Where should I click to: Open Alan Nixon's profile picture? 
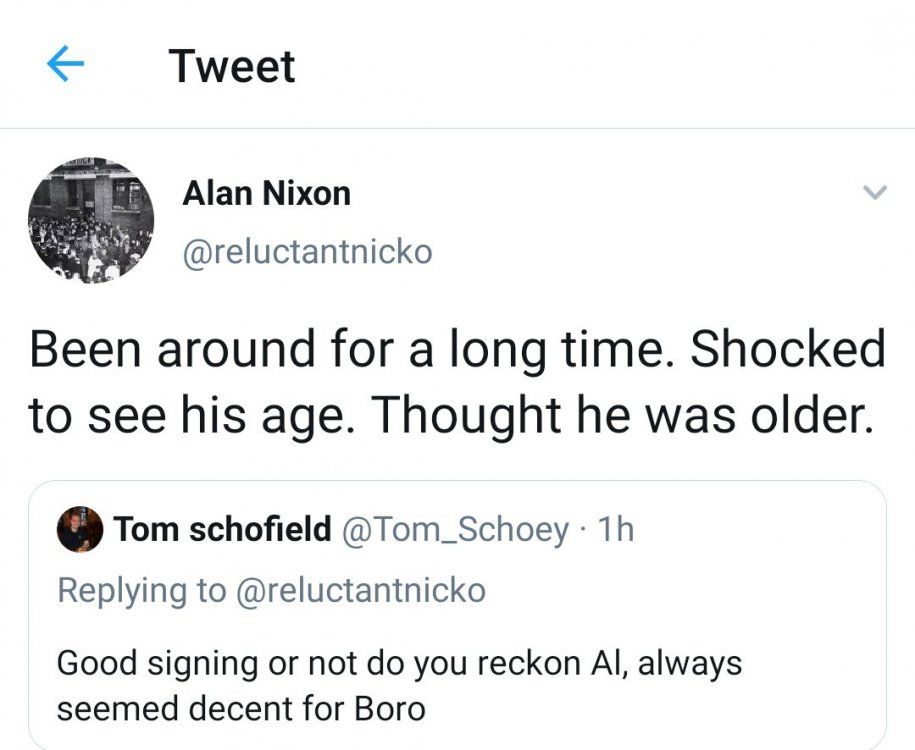(91, 219)
